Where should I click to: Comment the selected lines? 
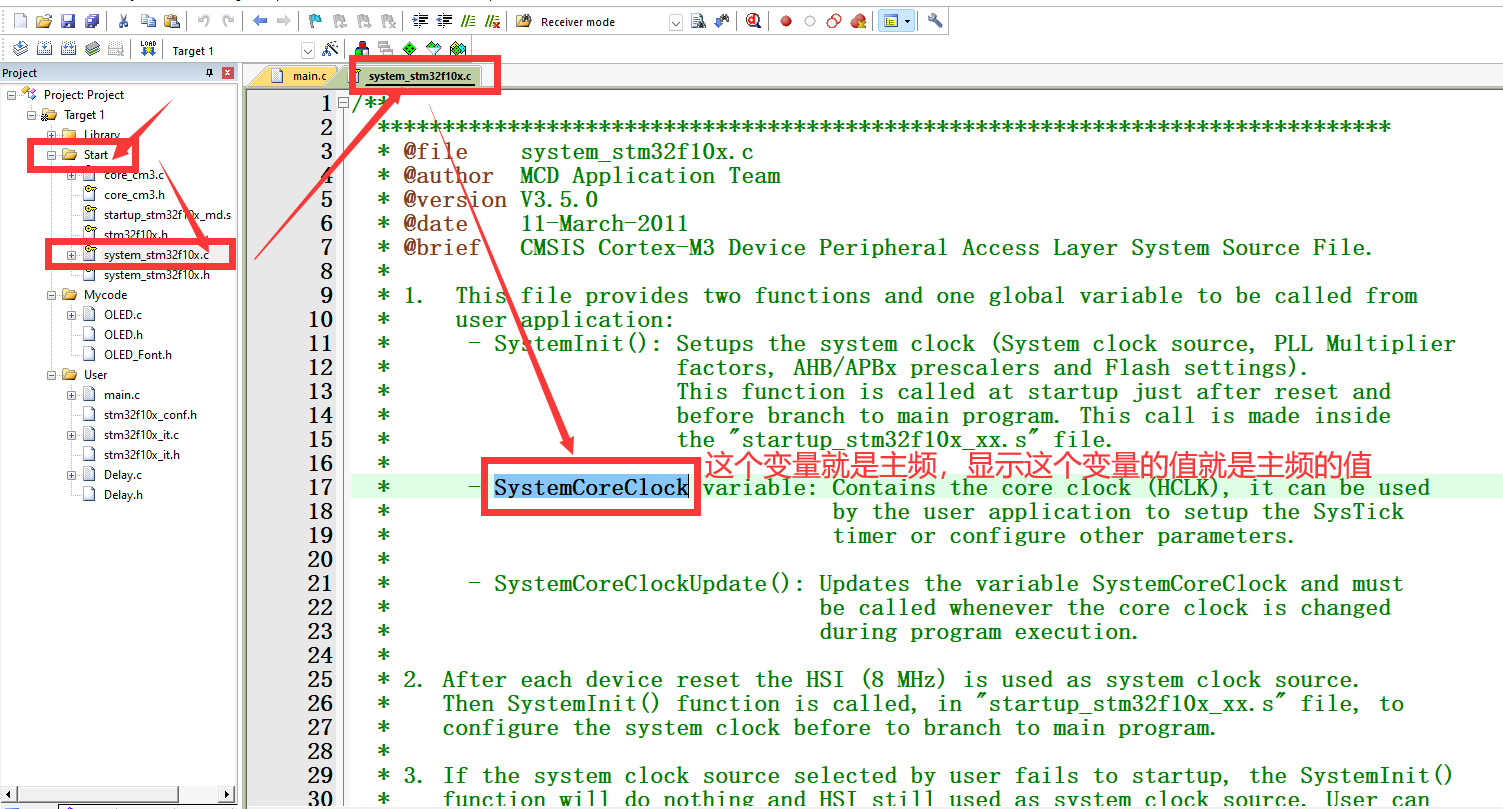pos(468,21)
